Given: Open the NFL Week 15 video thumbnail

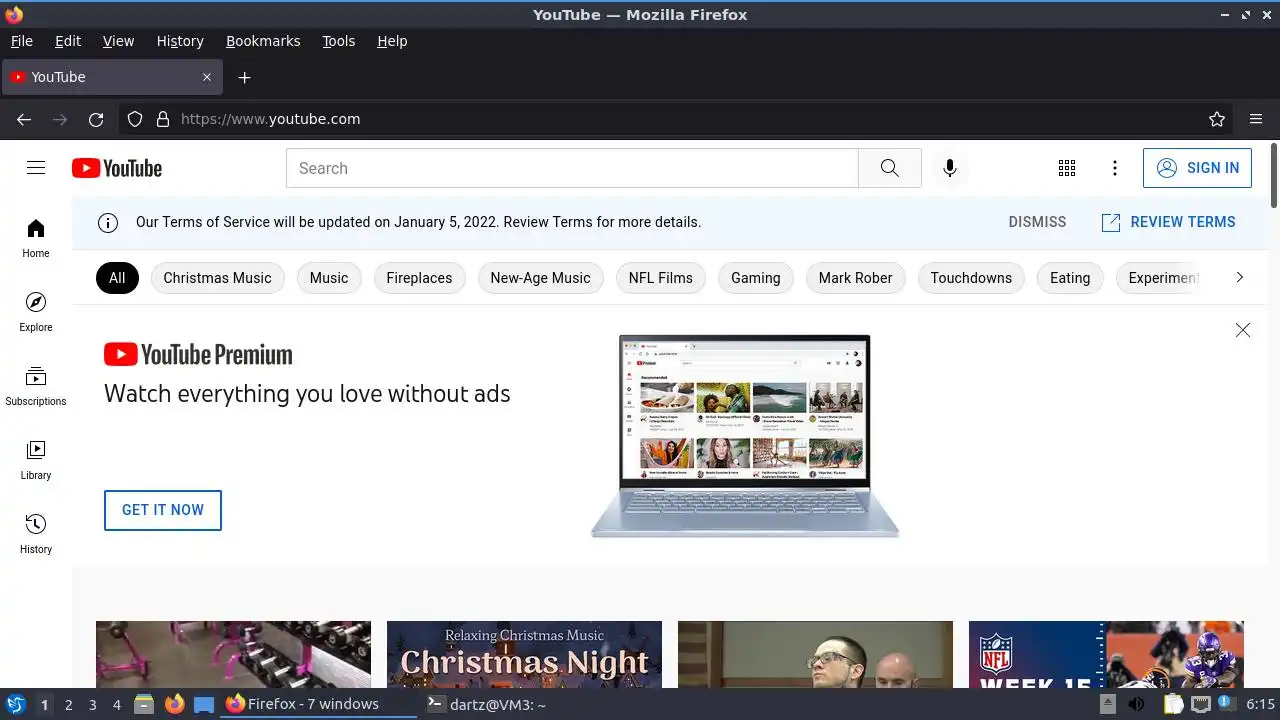Looking at the screenshot, I should coord(1106,654).
